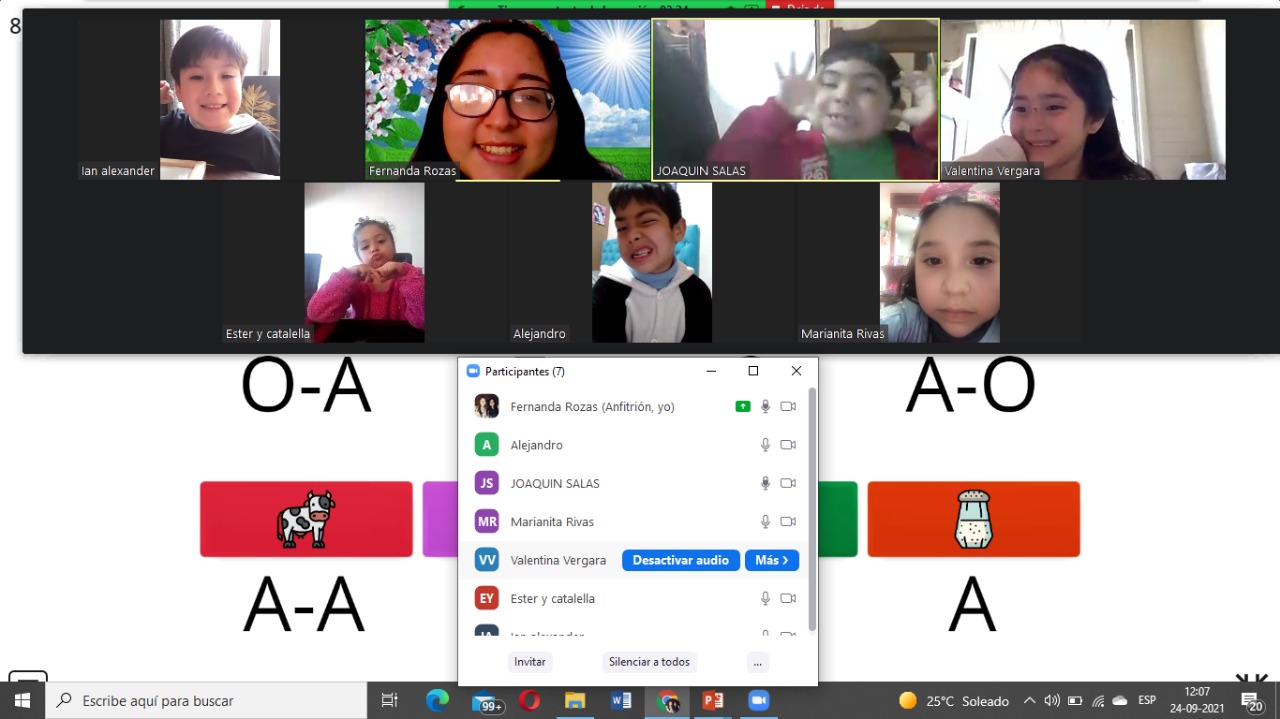The image size is (1280, 719).
Task: Select Alejandro's video tile
Action: pyautogui.click(x=652, y=262)
